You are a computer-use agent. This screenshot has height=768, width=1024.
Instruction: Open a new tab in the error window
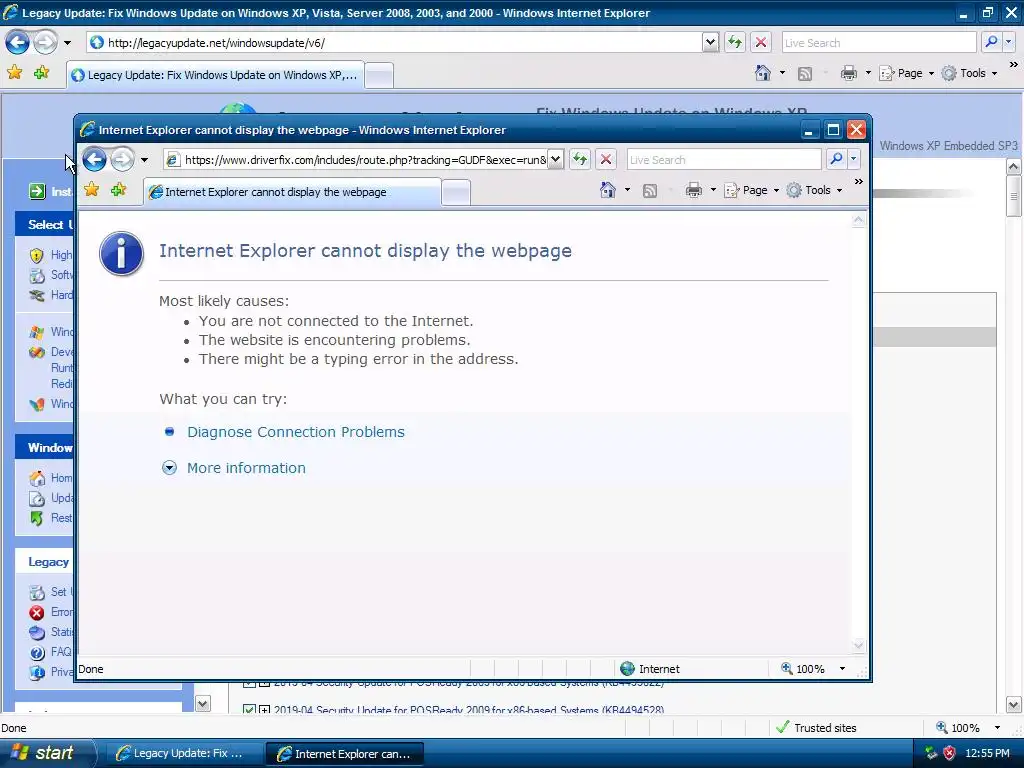456,193
